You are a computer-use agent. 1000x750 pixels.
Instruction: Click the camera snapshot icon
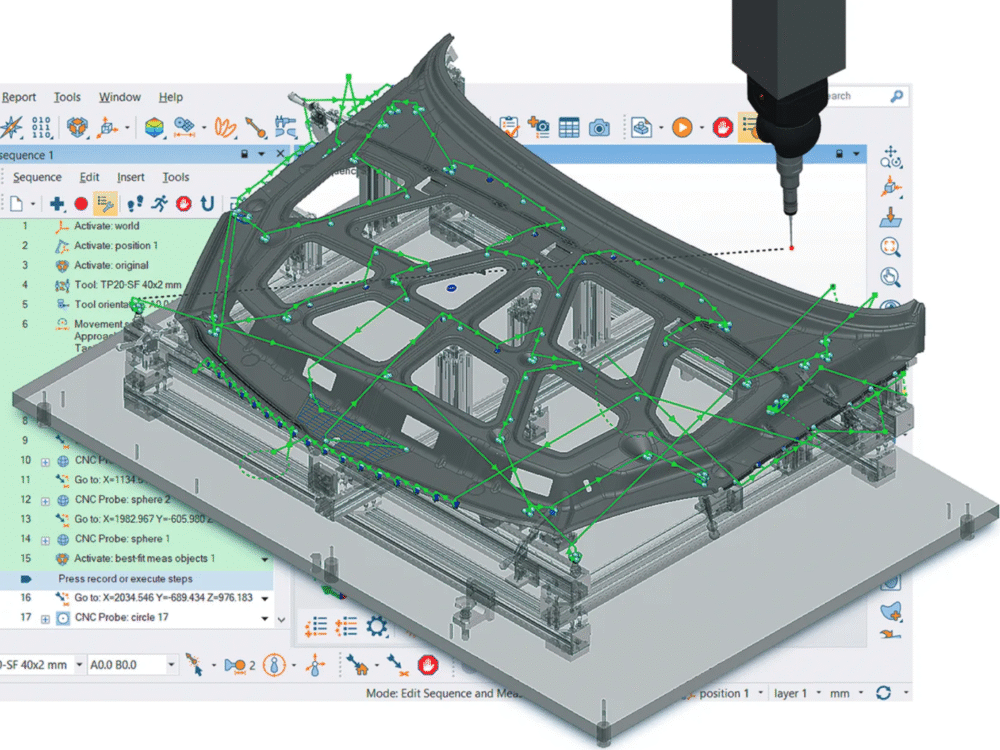[x=599, y=128]
